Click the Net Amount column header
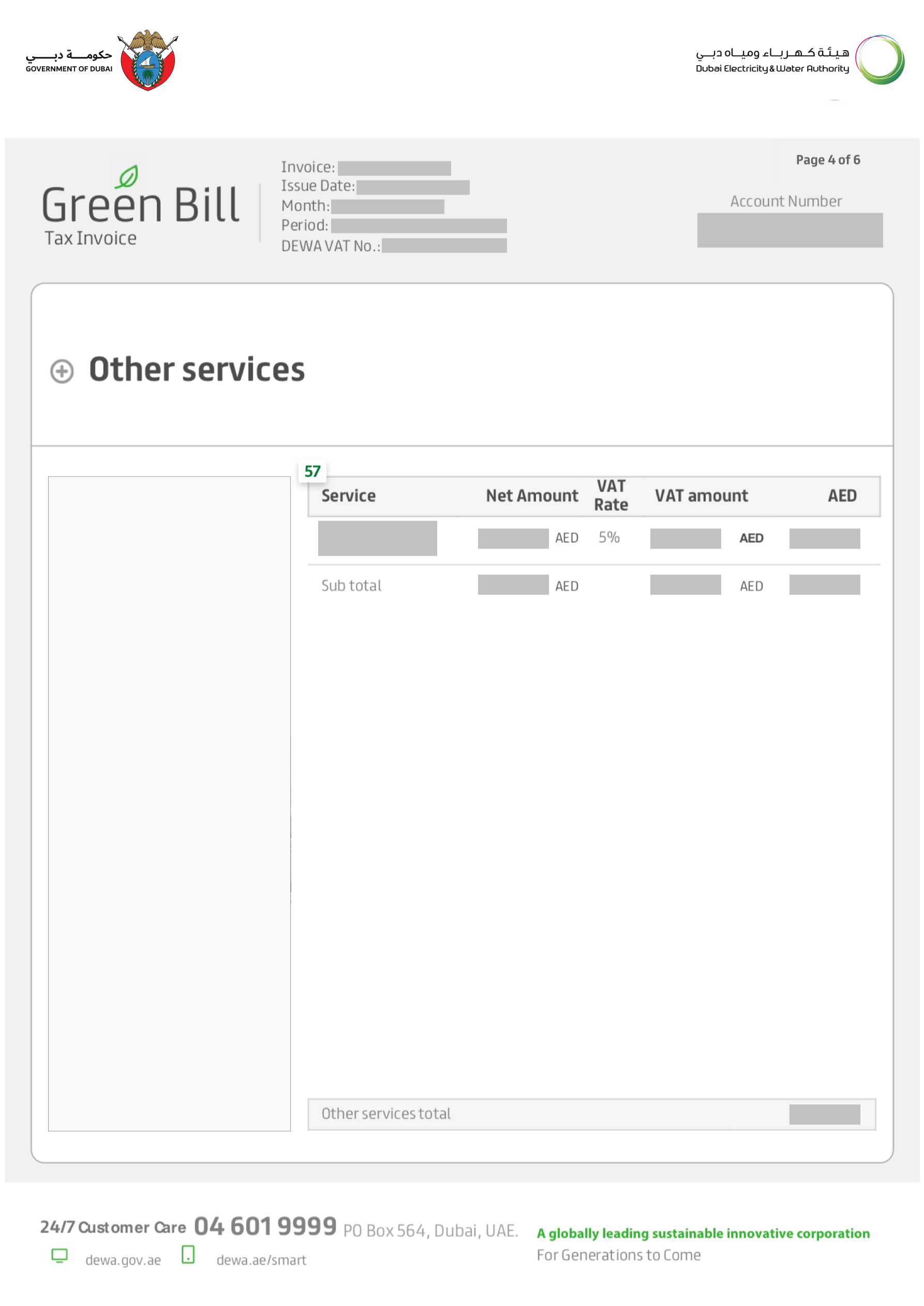Screen dimensions: 924x1306 (x=531, y=496)
